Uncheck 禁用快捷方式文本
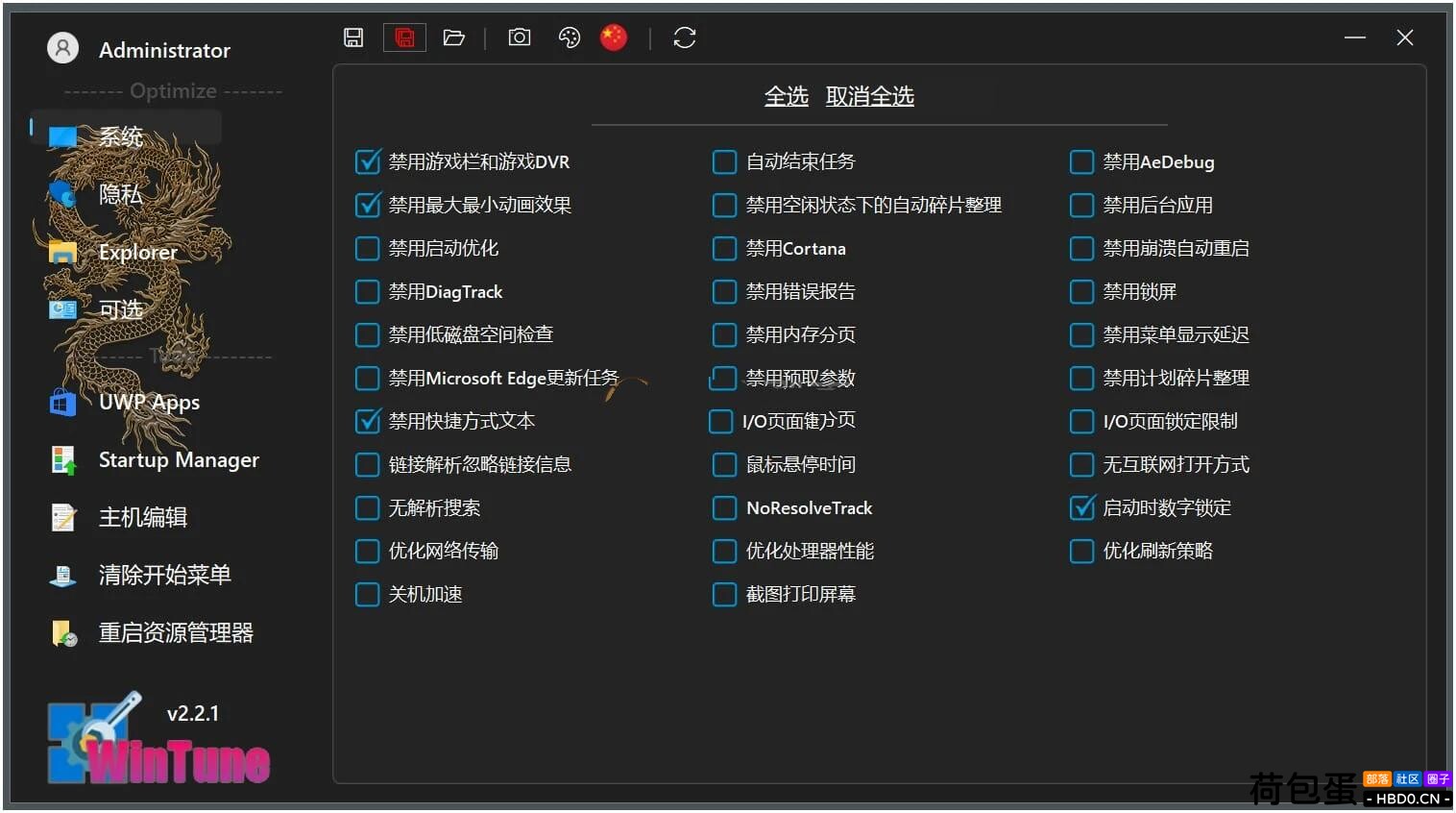This screenshot has height=813, width=1456. click(368, 421)
